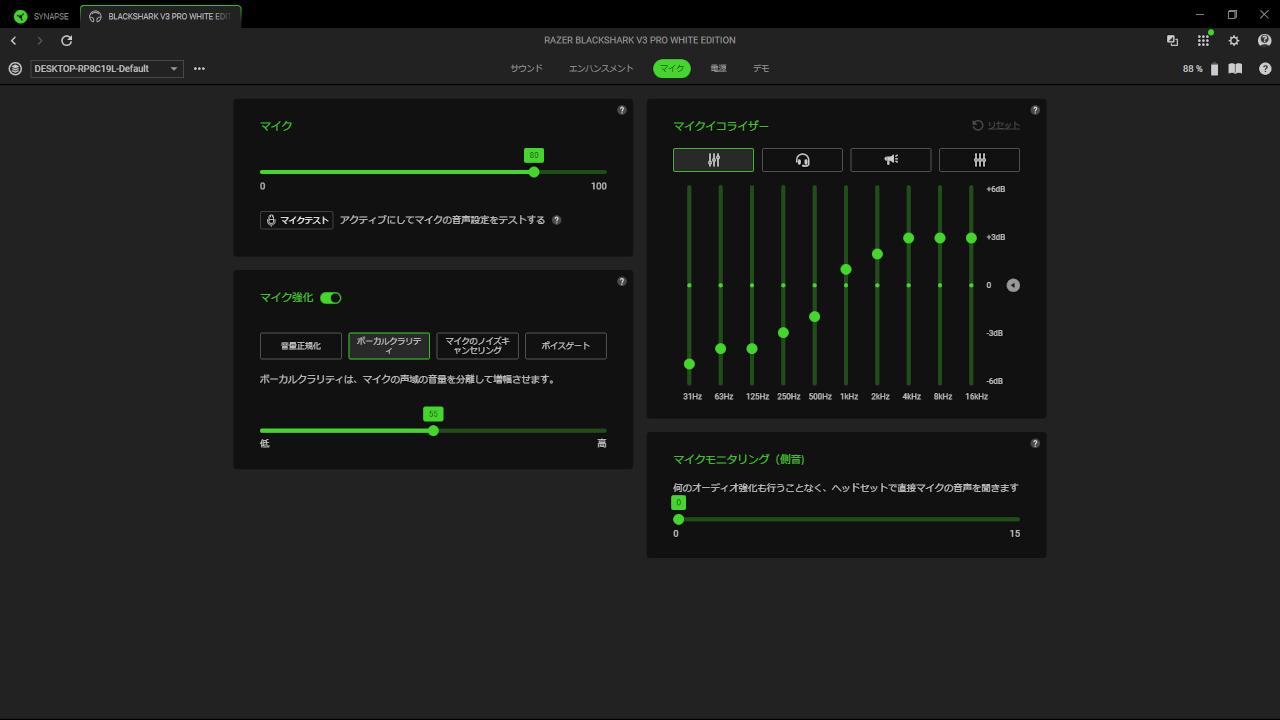Click the 0 dB reset arrow icon

pos(1013,285)
